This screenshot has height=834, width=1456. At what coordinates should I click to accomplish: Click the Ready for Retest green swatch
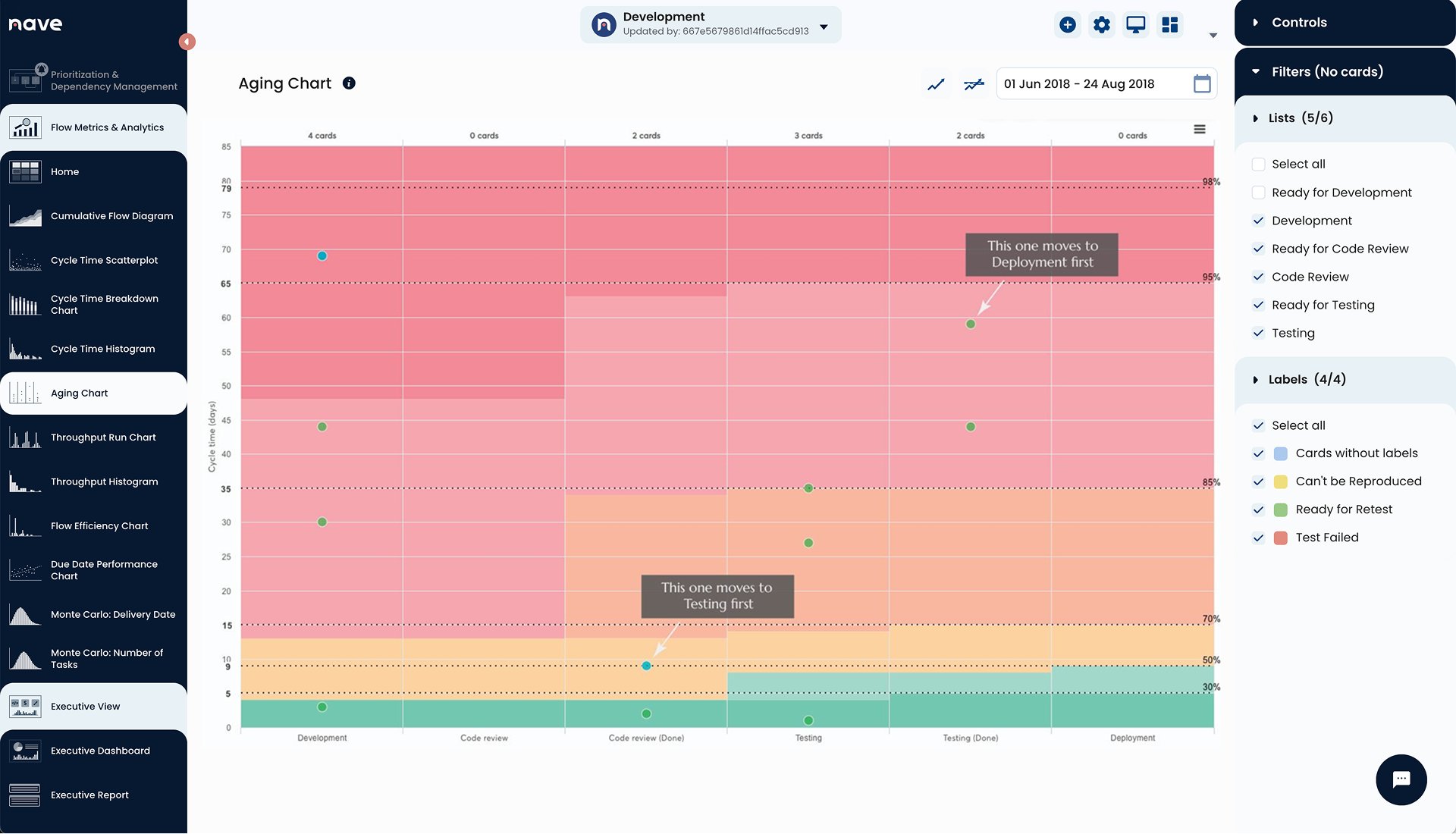(1281, 509)
